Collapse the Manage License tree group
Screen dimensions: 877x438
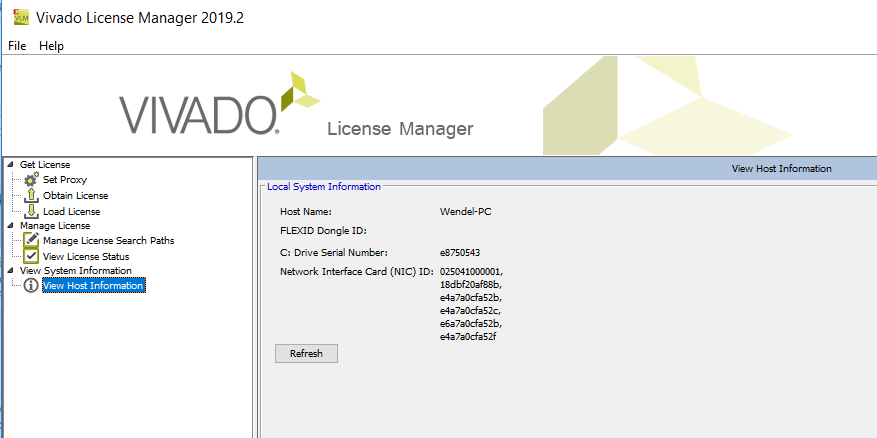(x=10, y=226)
